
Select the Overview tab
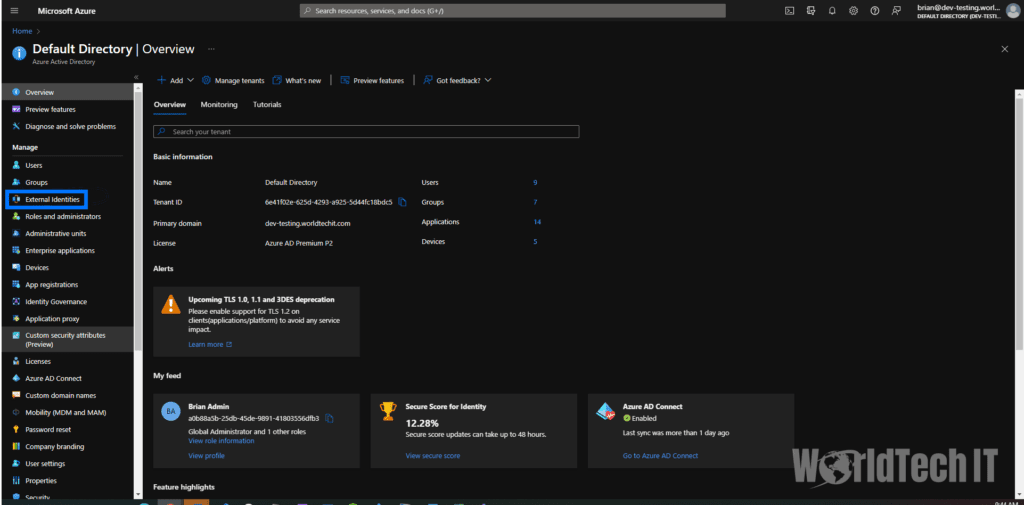170,105
